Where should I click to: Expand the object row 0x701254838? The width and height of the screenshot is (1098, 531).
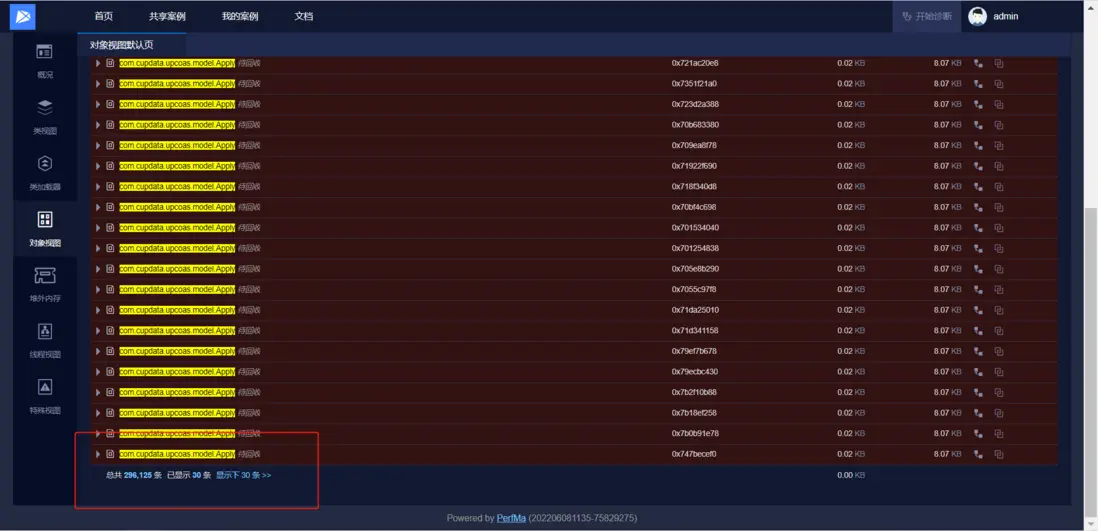point(98,249)
